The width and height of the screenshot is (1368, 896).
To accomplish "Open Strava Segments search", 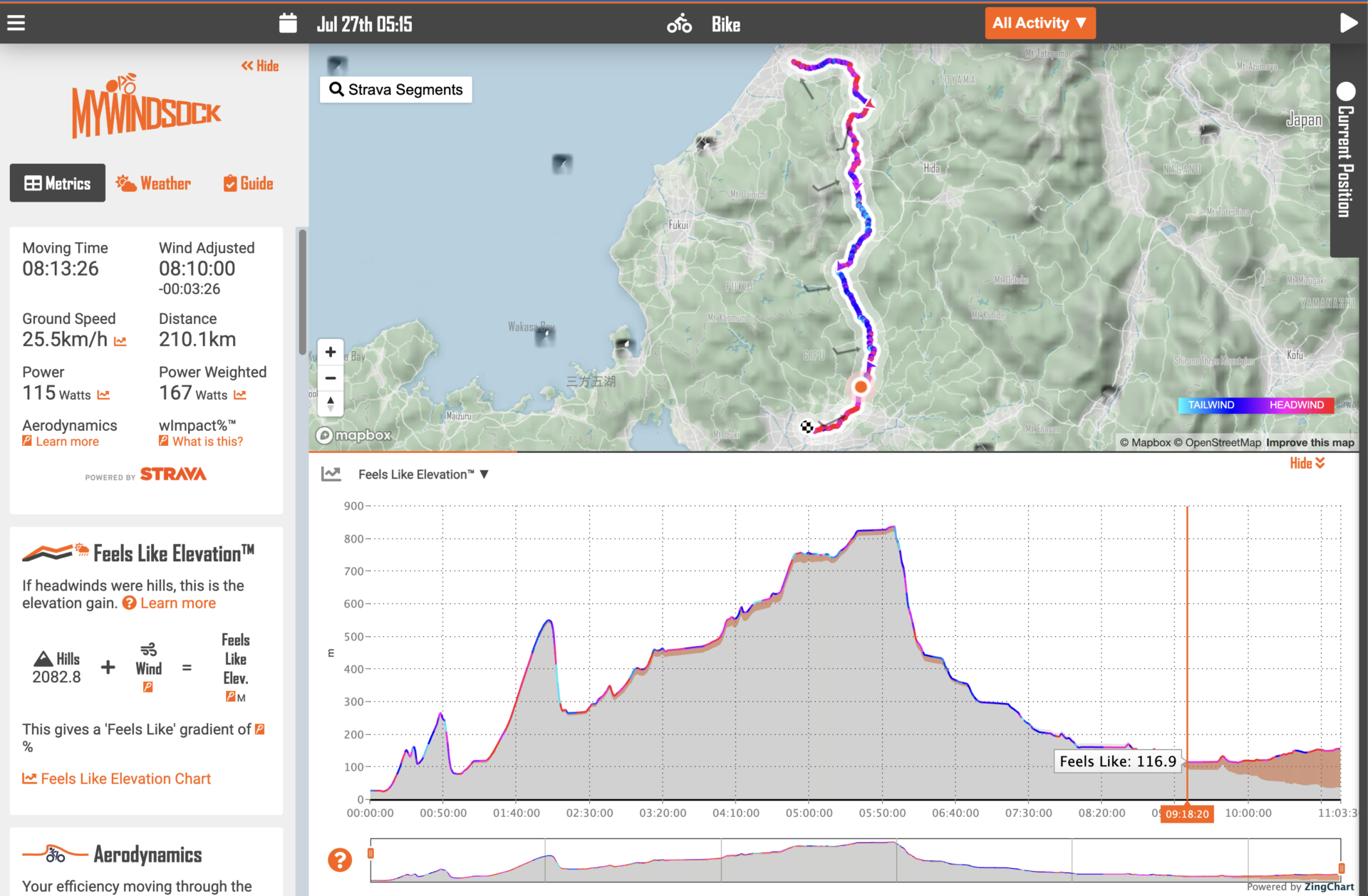I will click(396, 90).
